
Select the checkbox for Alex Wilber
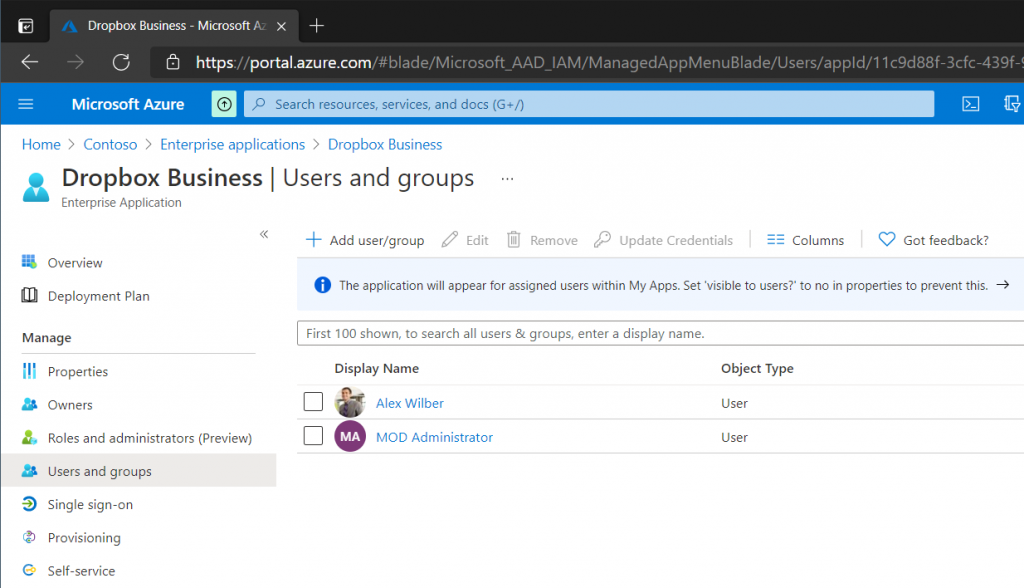point(313,401)
